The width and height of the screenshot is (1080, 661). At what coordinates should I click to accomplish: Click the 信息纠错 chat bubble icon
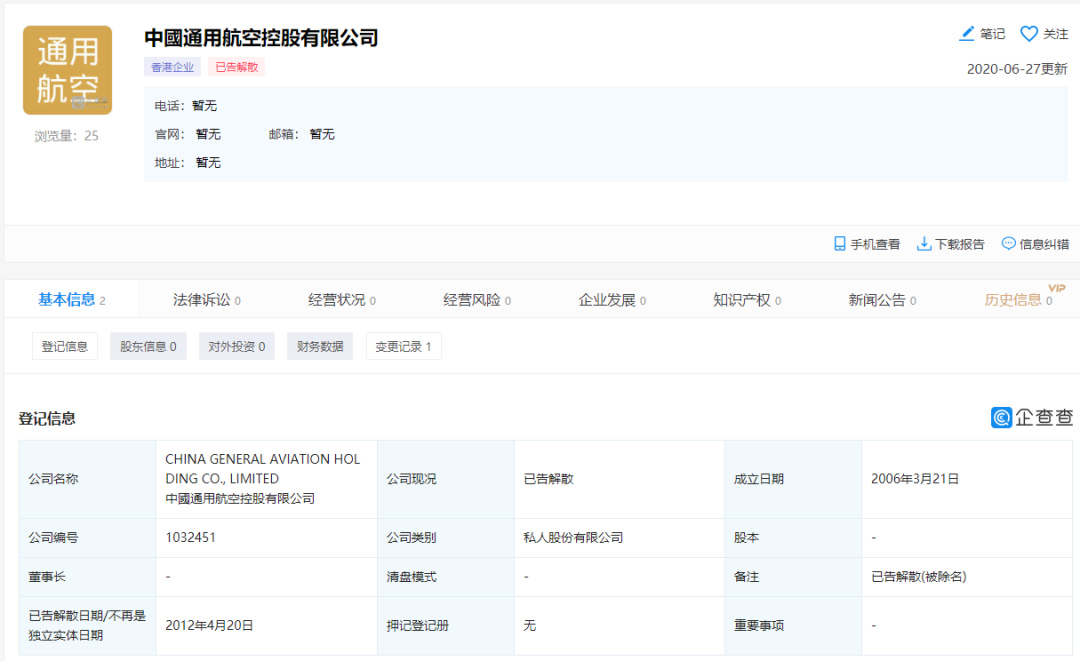tap(1008, 243)
